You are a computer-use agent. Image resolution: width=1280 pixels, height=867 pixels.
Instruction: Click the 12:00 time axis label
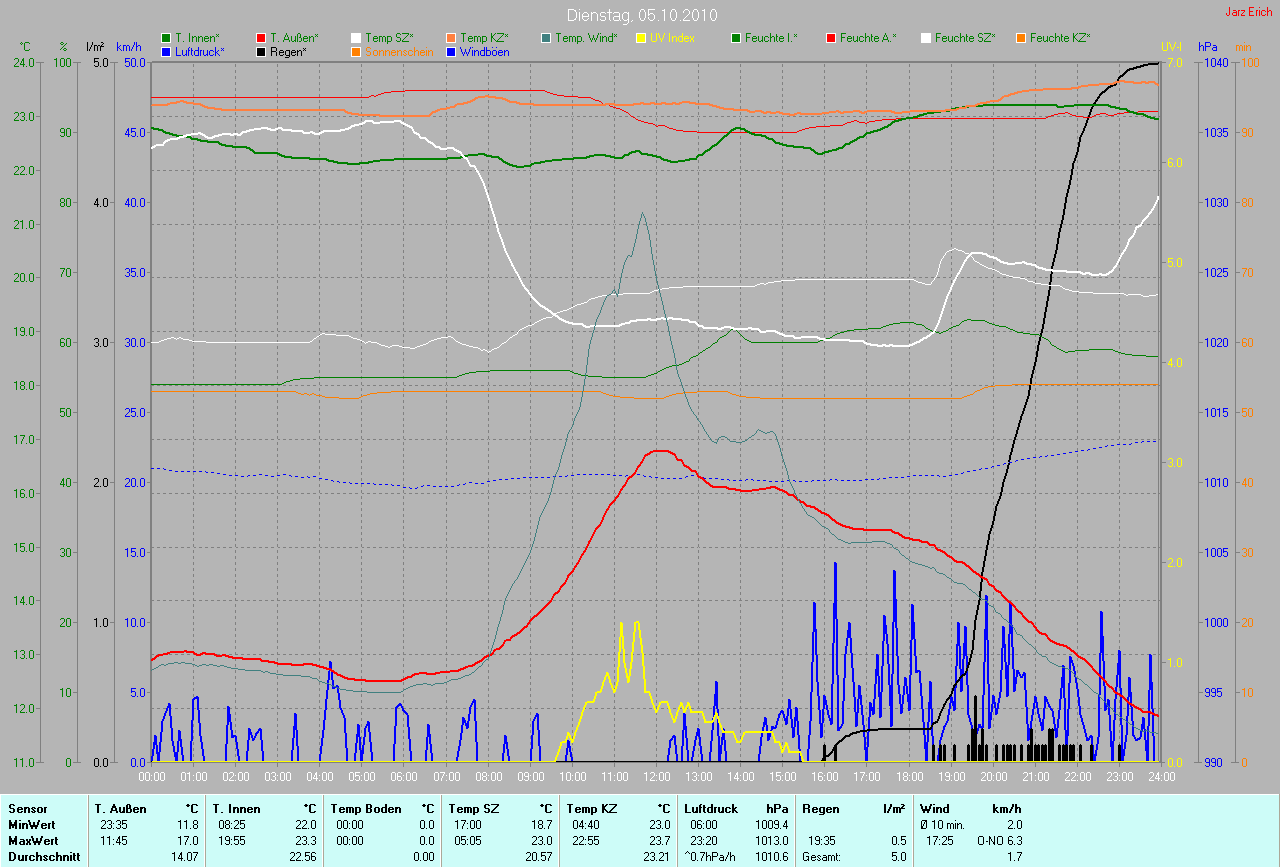(x=656, y=776)
